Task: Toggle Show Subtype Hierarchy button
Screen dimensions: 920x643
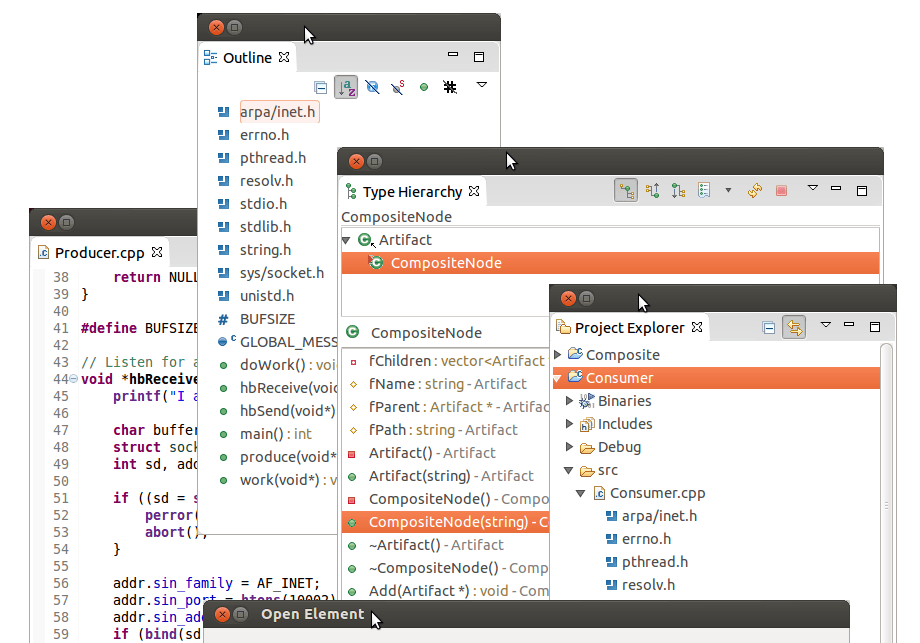Action: coord(678,191)
